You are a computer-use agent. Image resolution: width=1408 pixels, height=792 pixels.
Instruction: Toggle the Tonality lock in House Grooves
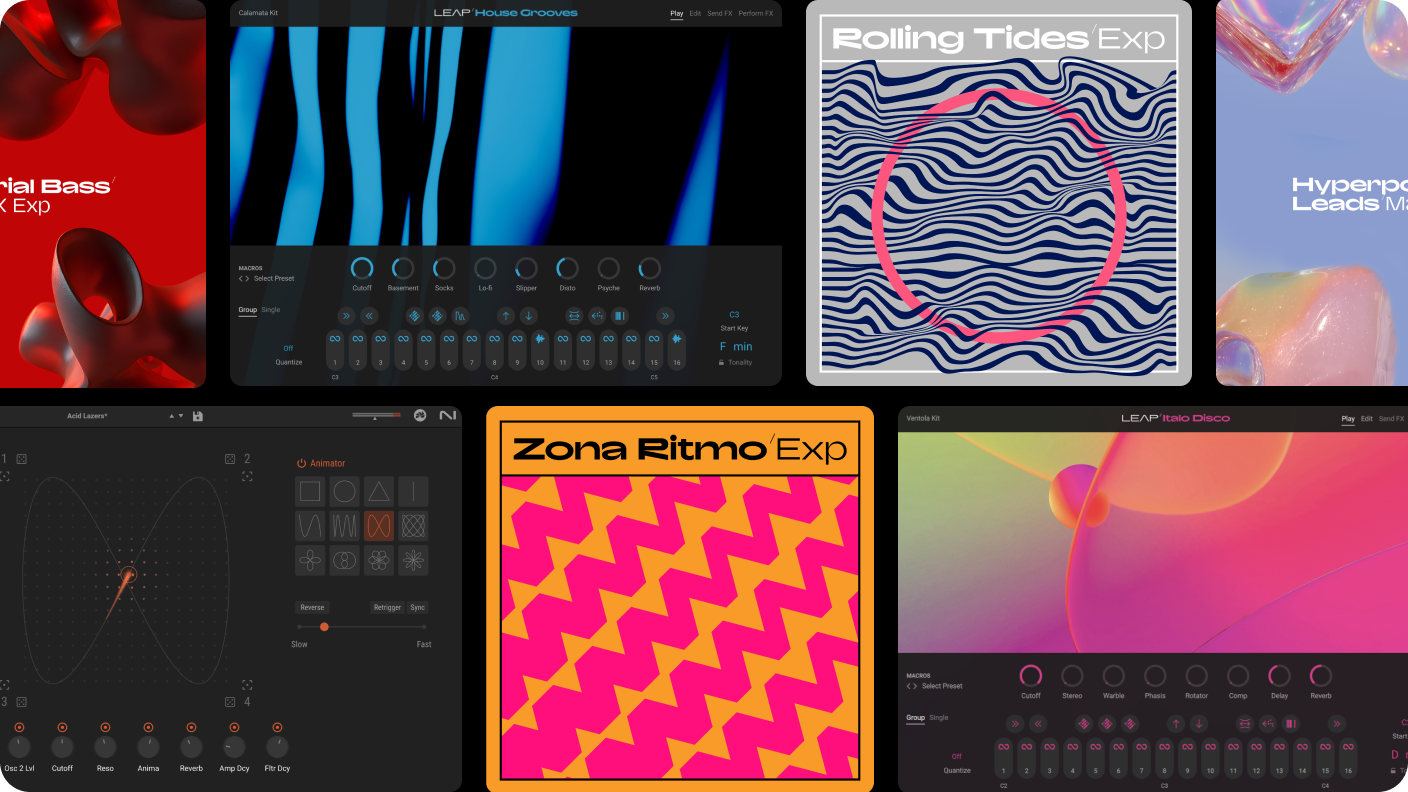point(722,362)
